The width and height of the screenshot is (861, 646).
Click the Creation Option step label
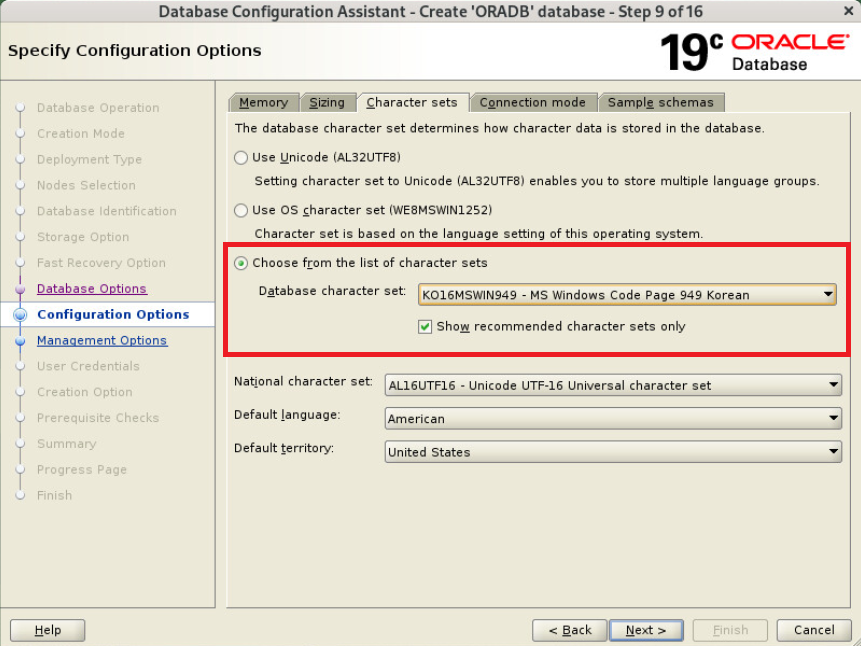pos(85,392)
